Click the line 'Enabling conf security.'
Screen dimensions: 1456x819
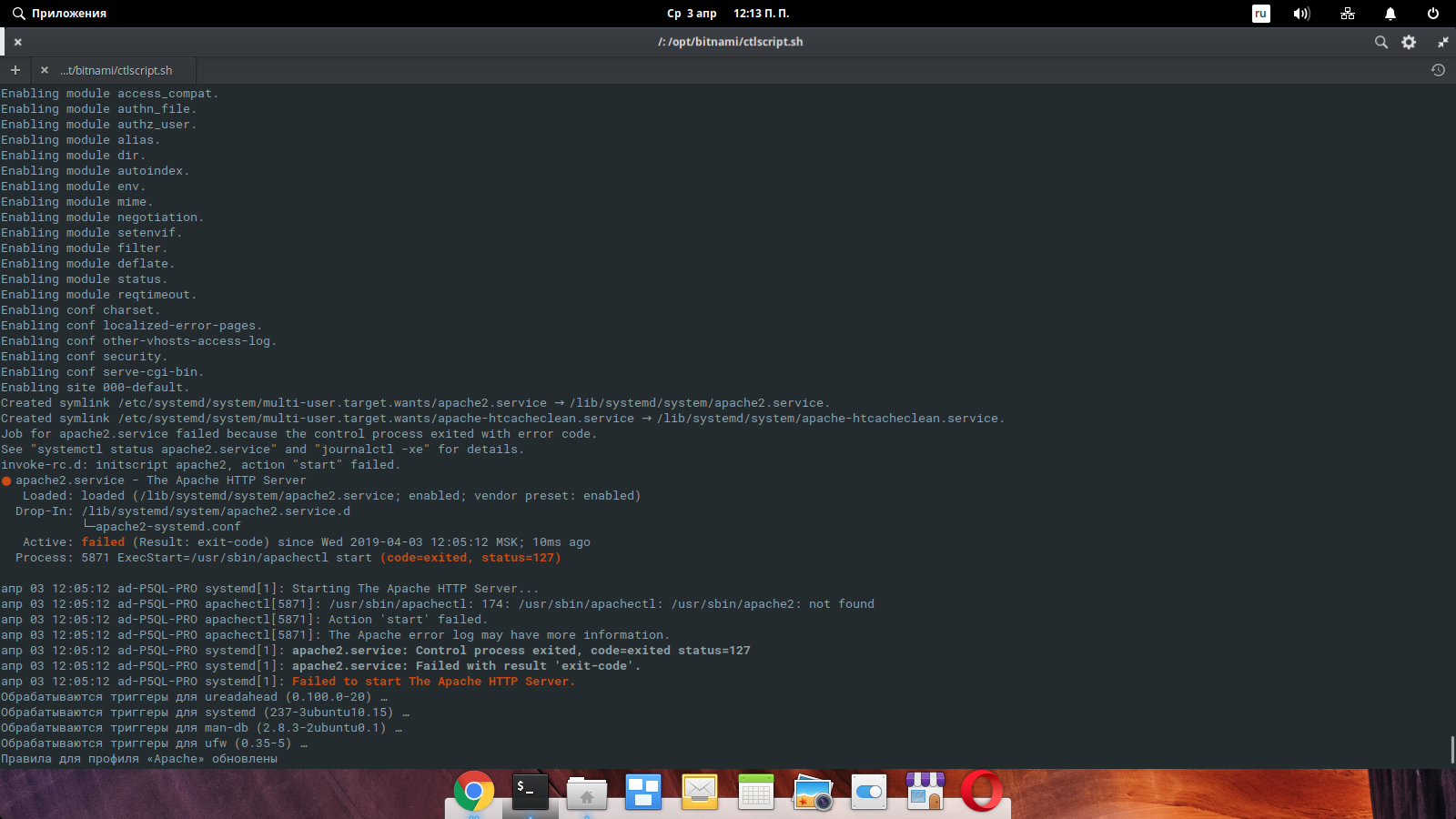click(84, 357)
